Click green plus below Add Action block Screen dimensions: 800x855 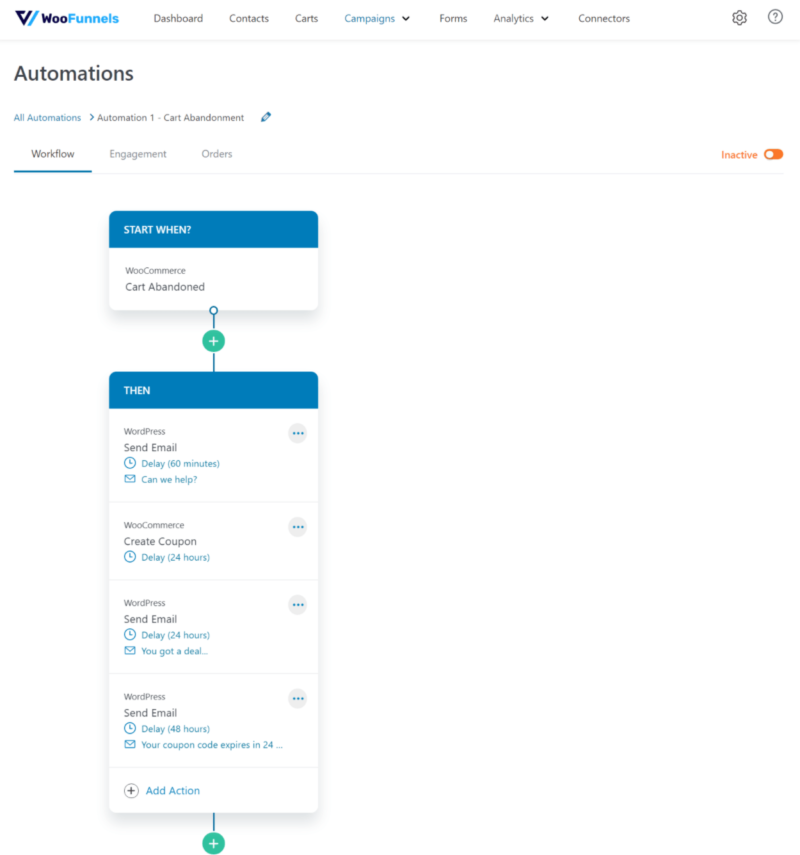[x=213, y=843]
